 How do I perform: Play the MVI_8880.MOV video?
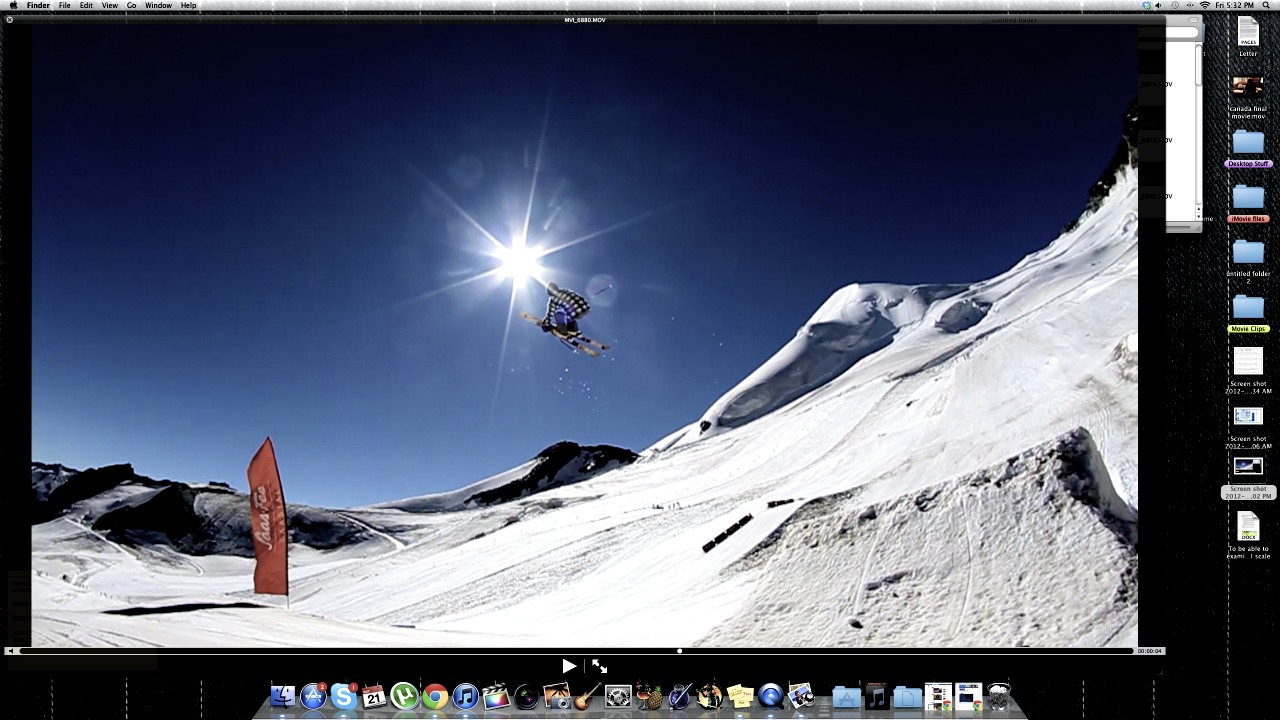[568, 665]
